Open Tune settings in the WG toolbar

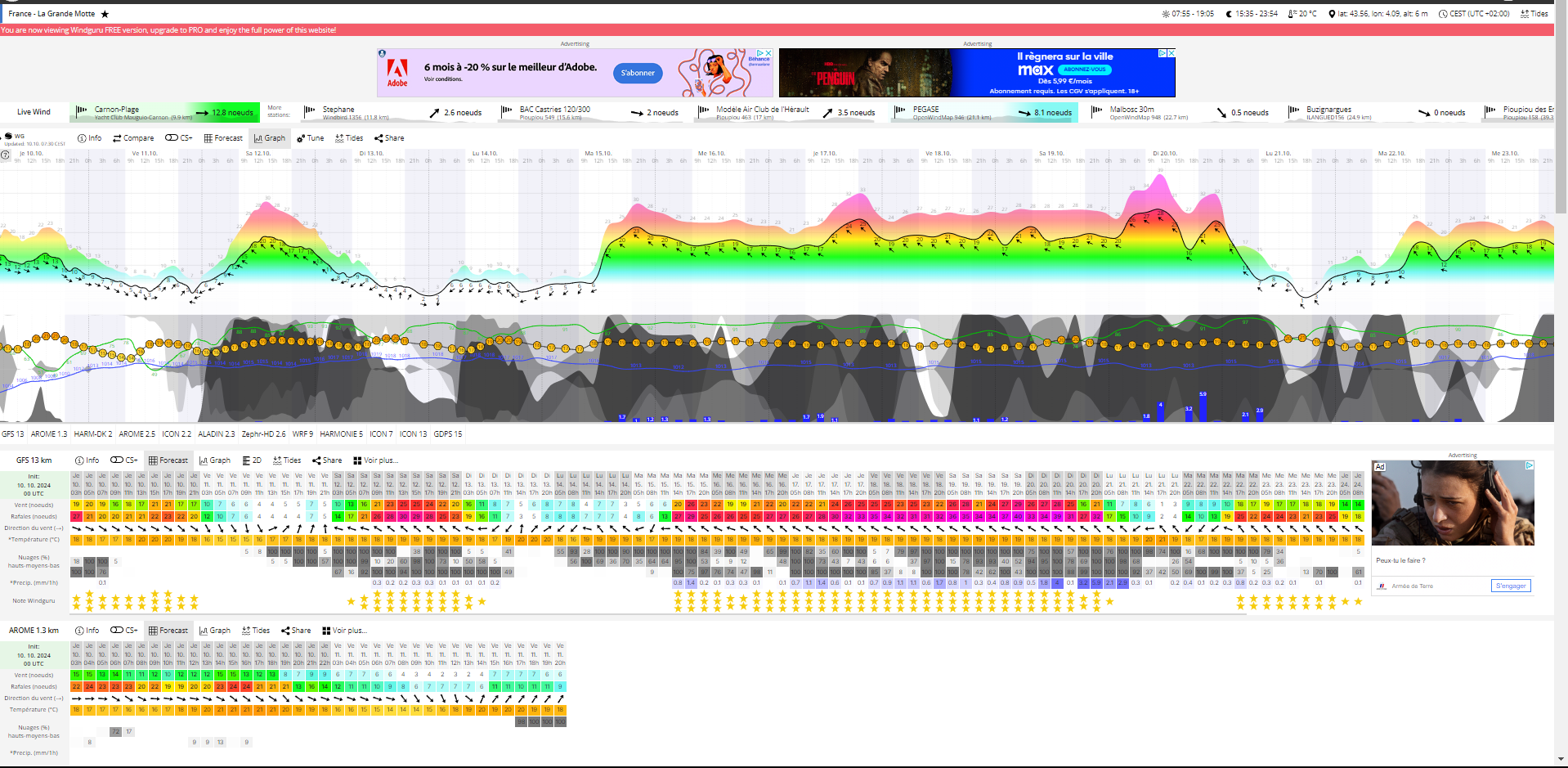tap(310, 138)
